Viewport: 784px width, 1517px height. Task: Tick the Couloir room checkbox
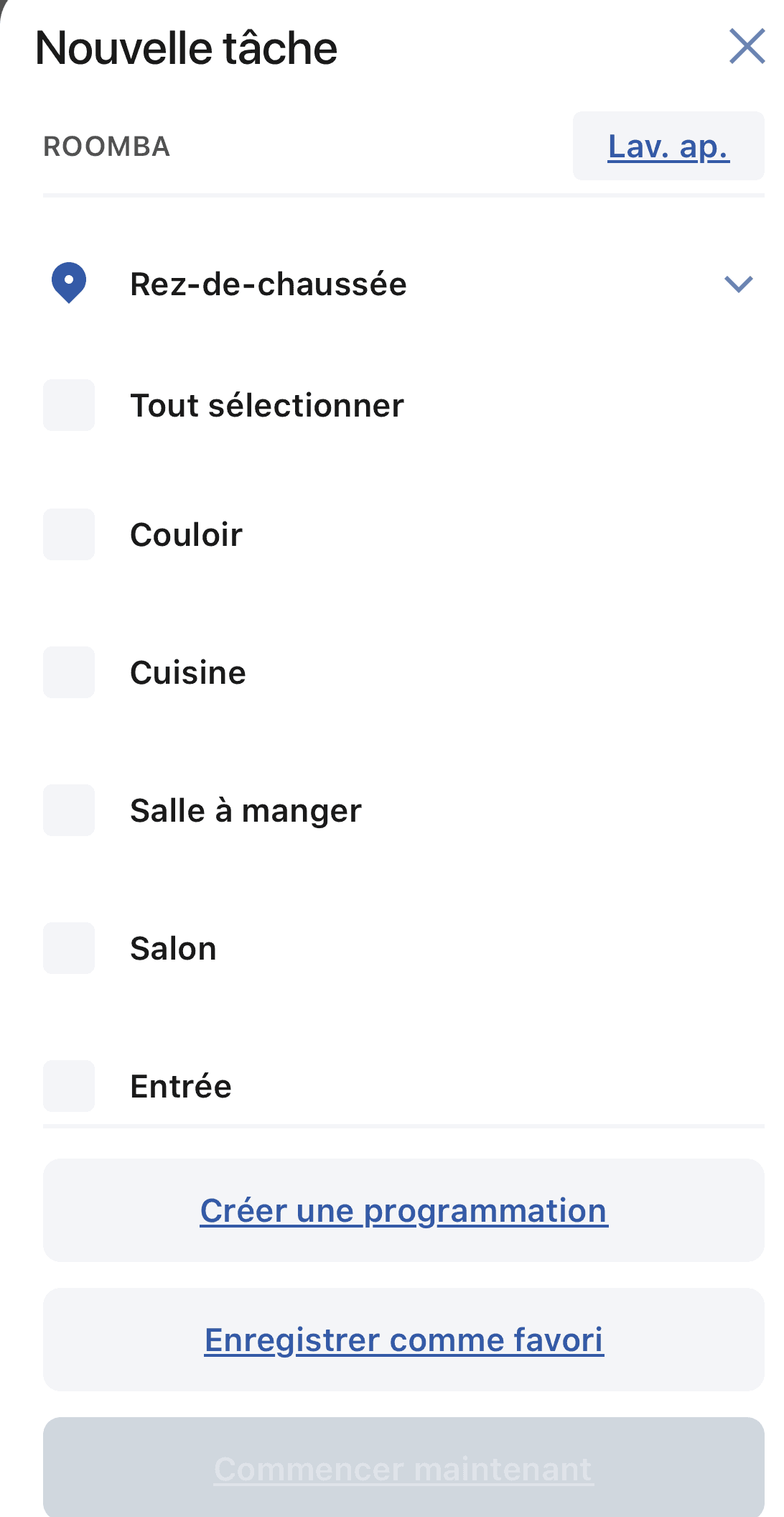coord(69,534)
